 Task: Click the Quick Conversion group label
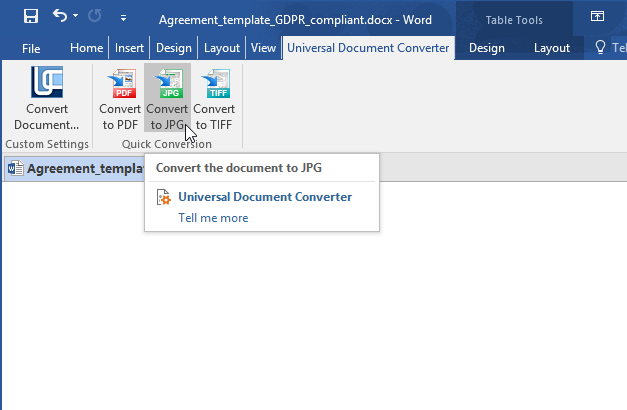click(167, 144)
